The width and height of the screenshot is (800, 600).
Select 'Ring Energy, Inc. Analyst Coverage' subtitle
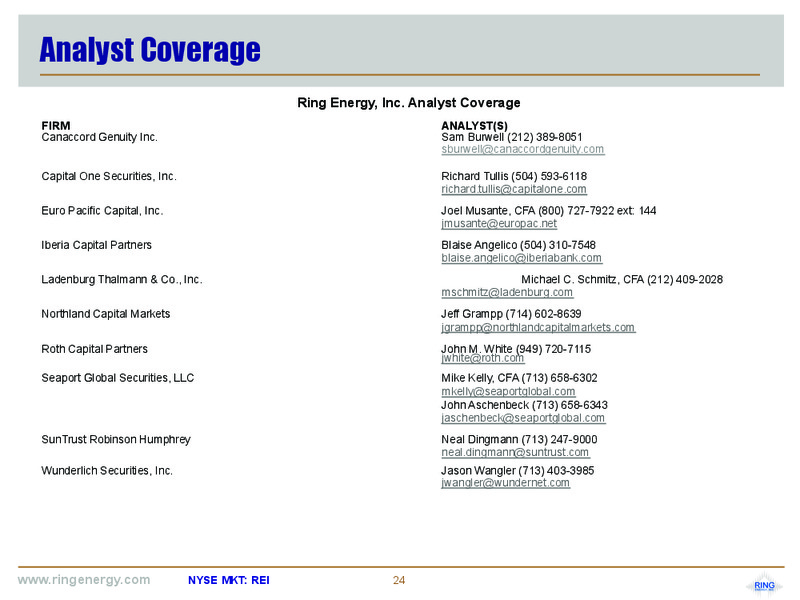coord(409,103)
